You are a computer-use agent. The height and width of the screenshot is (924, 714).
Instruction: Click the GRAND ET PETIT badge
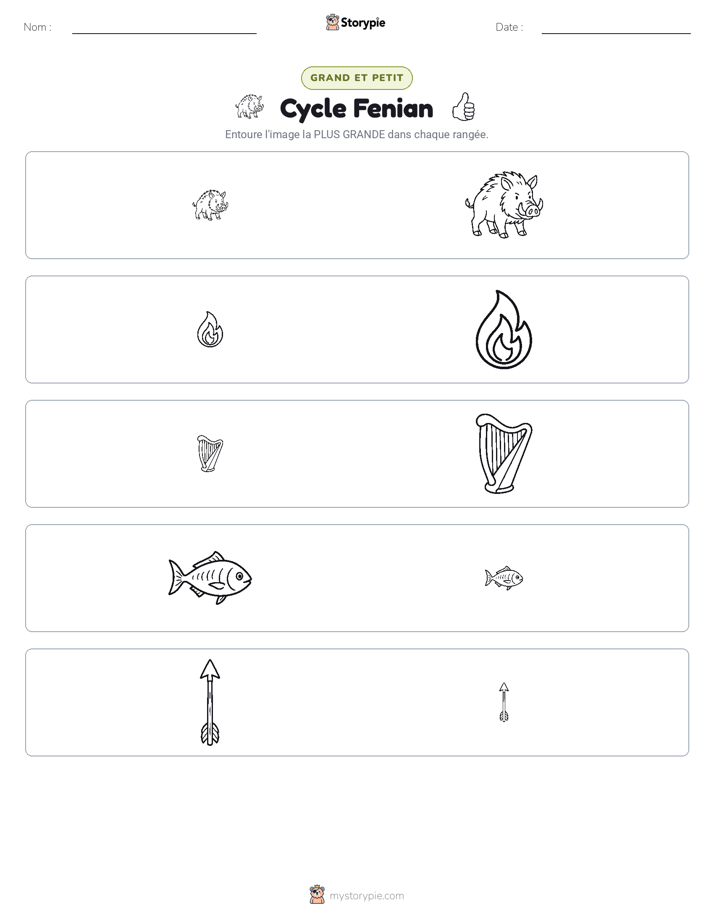pyautogui.click(x=357, y=78)
